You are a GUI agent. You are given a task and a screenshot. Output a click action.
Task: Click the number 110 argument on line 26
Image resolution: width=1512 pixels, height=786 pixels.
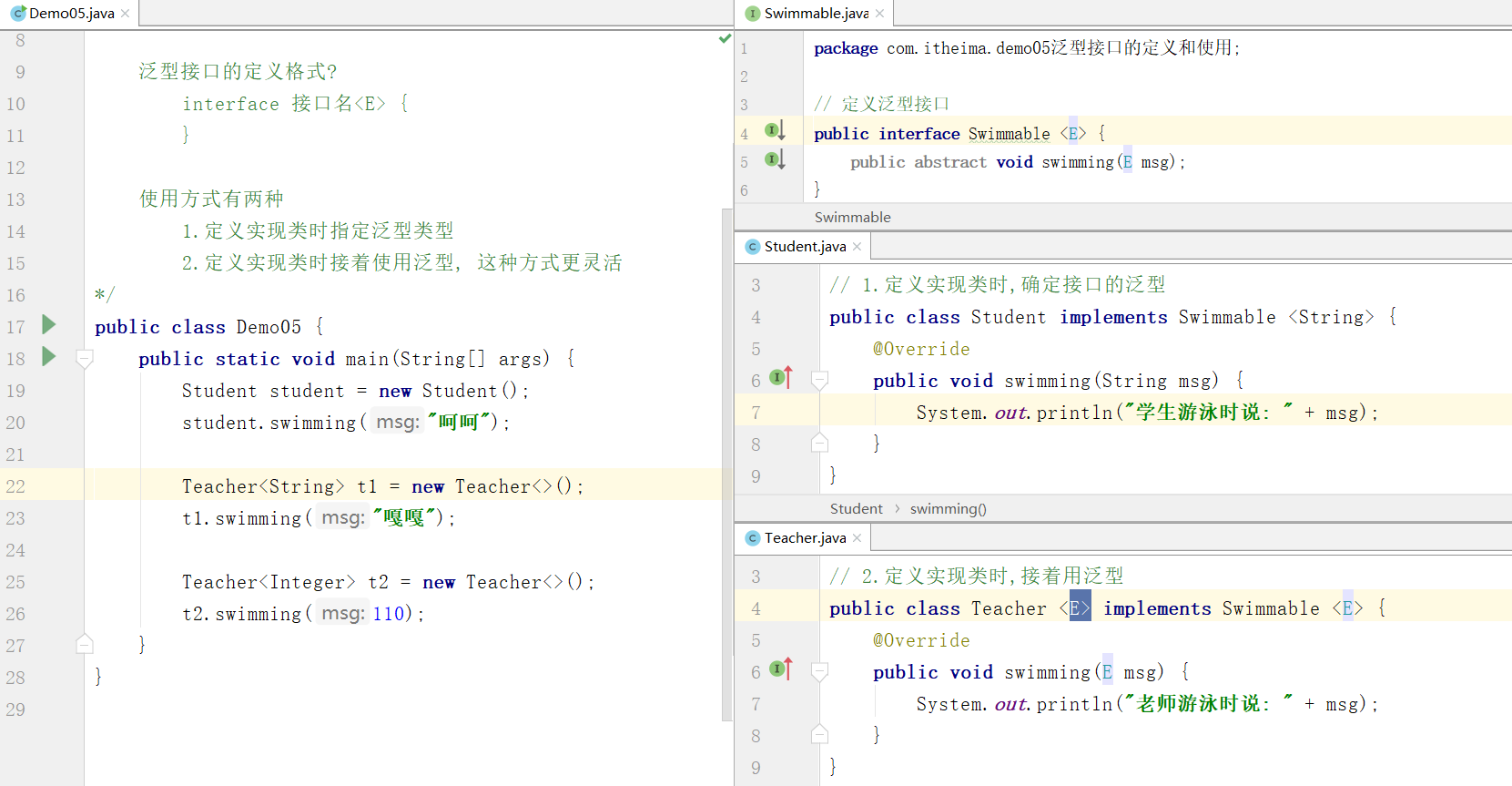pyautogui.click(x=388, y=614)
